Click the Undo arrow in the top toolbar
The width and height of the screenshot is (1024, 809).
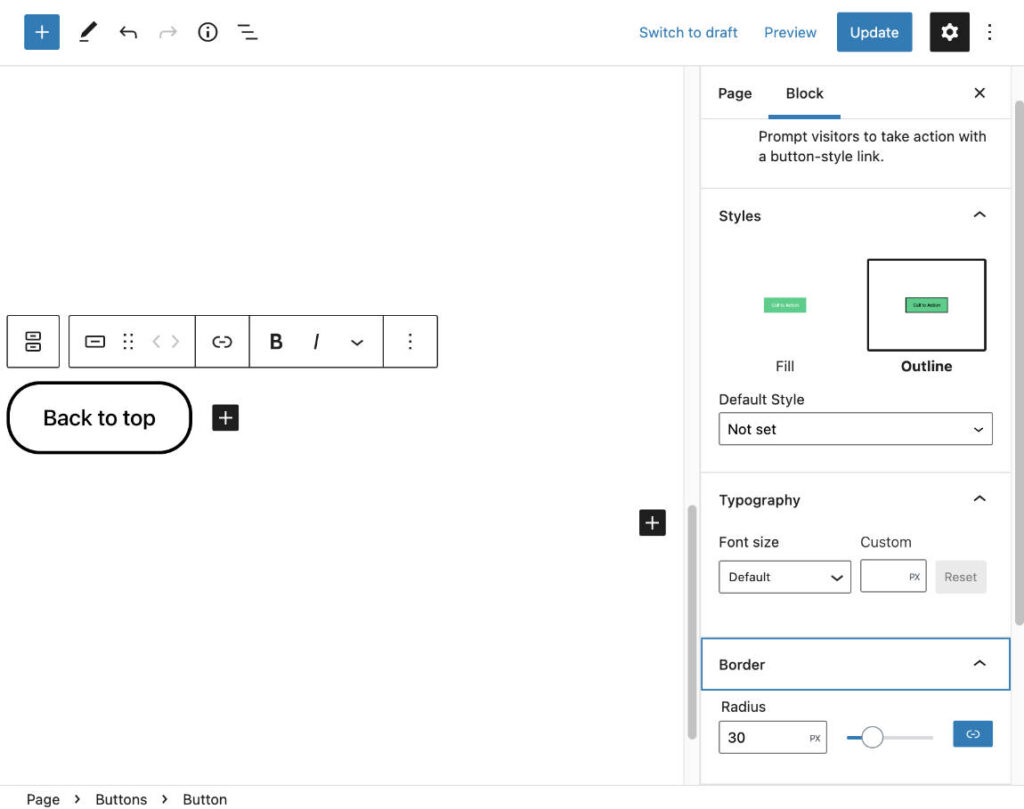(128, 32)
